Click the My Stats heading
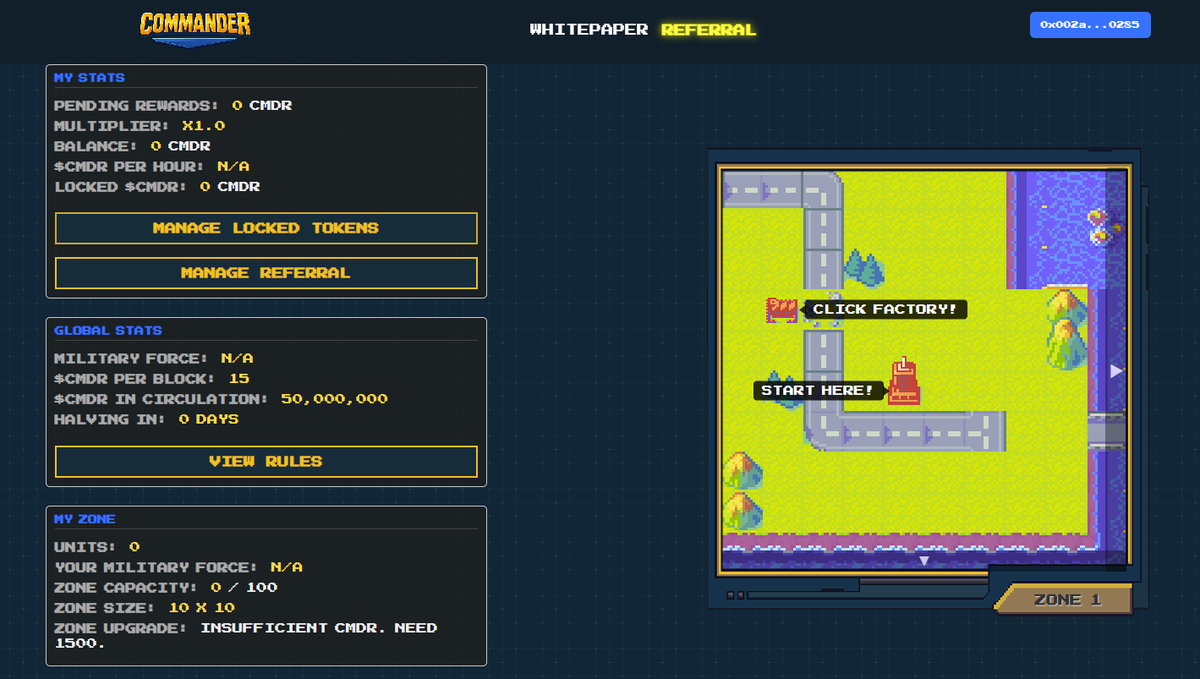This screenshot has width=1200, height=679. tap(89, 78)
